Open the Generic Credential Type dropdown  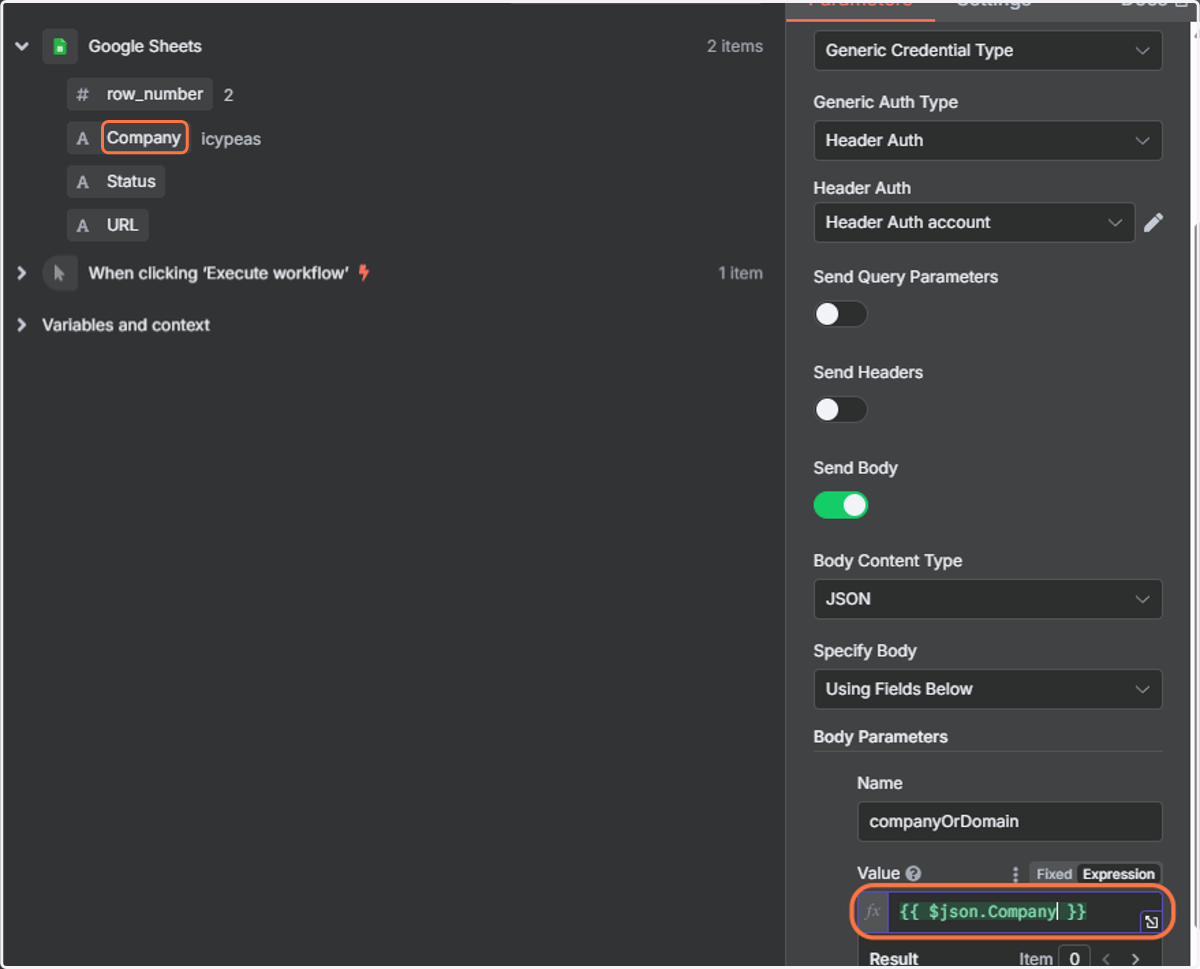click(x=988, y=51)
